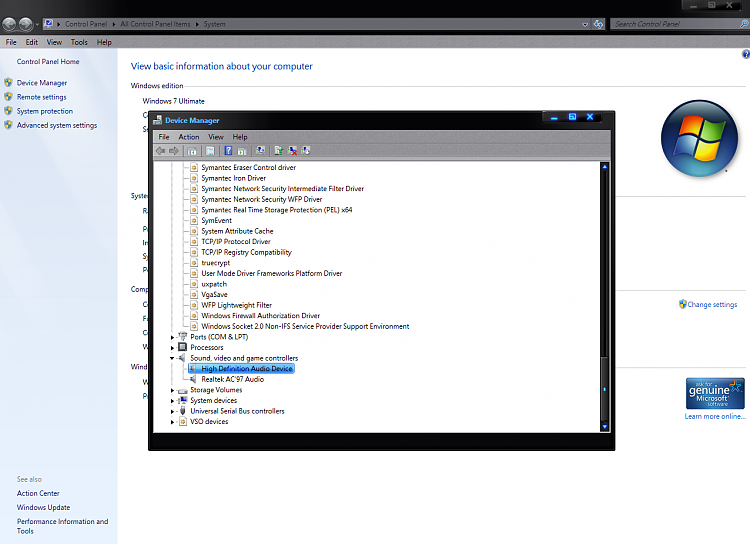The height and width of the screenshot is (544, 750).
Task: Expand the Storage Volumes node
Action: pos(172,390)
